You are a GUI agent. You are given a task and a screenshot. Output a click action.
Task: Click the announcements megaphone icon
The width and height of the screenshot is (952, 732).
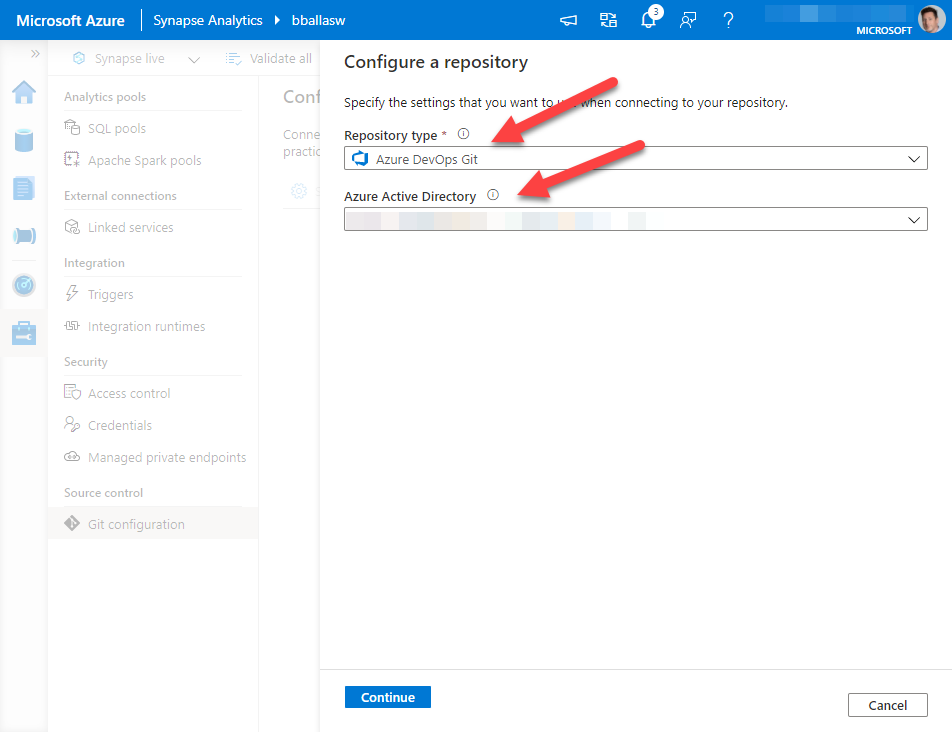click(x=568, y=21)
